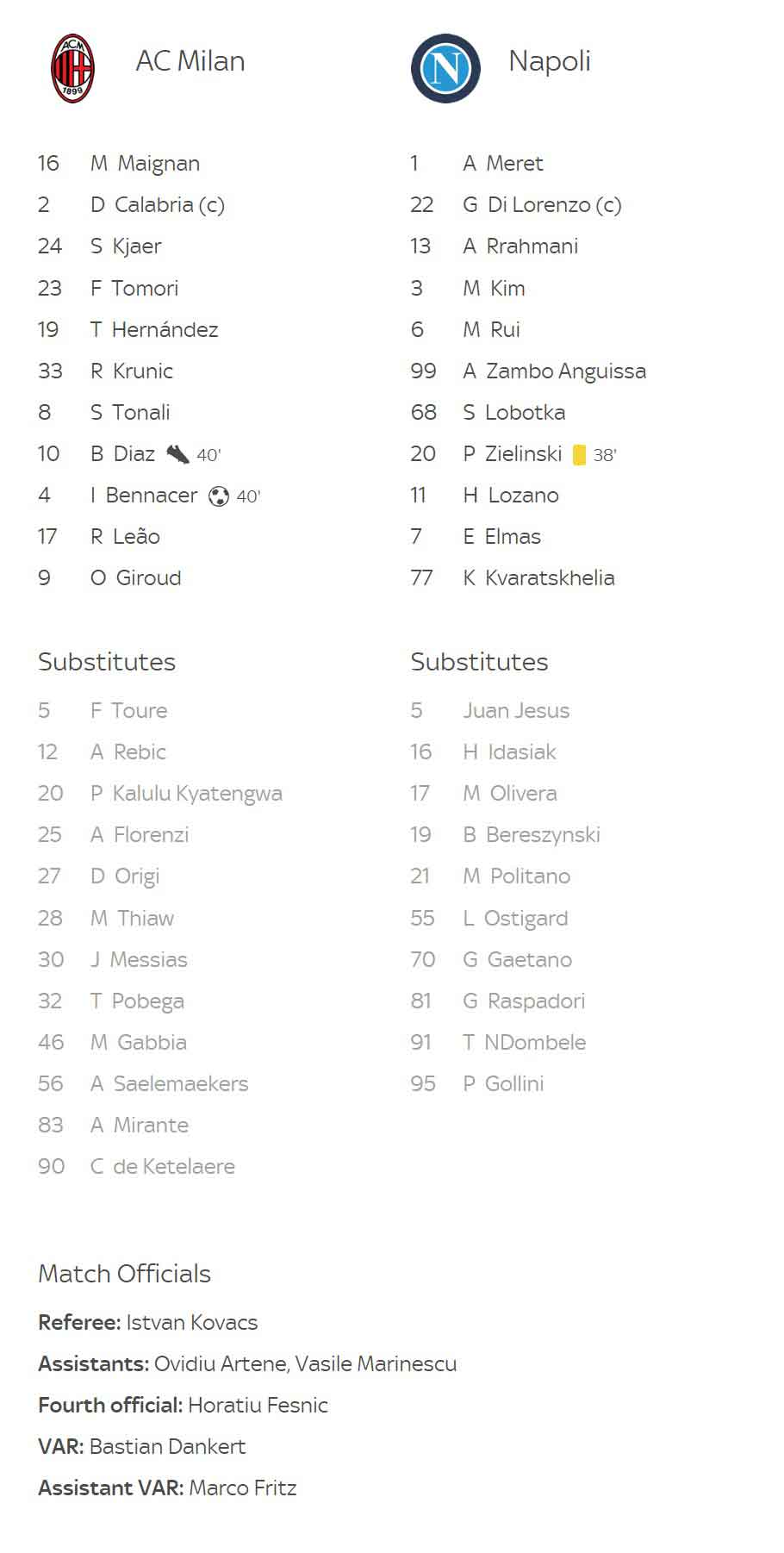Select R Leão in the starting eleven
The image size is (784, 1553).
[x=125, y=536]
